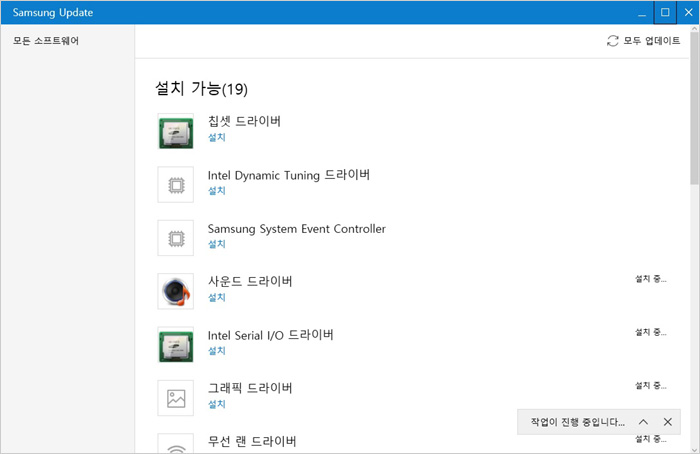Click the 무선 랜 드라이버 title

[252, 441]
